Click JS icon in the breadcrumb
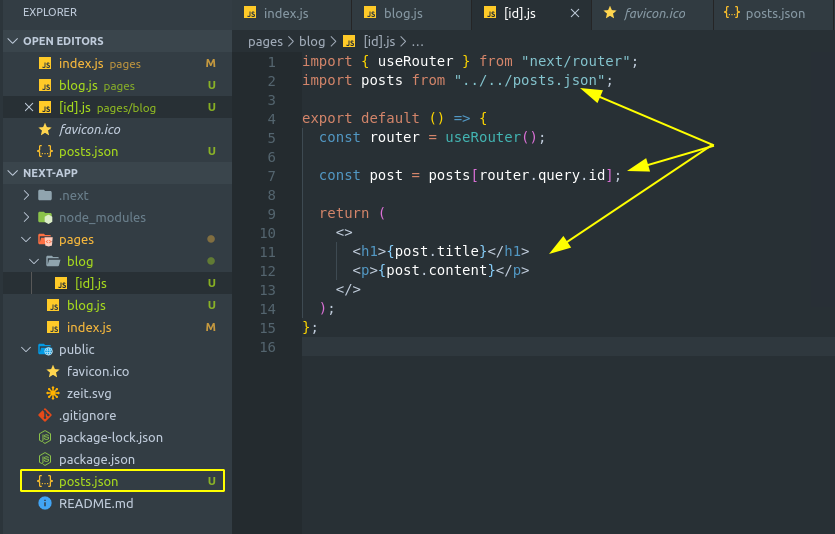 [x=349, y=42]
